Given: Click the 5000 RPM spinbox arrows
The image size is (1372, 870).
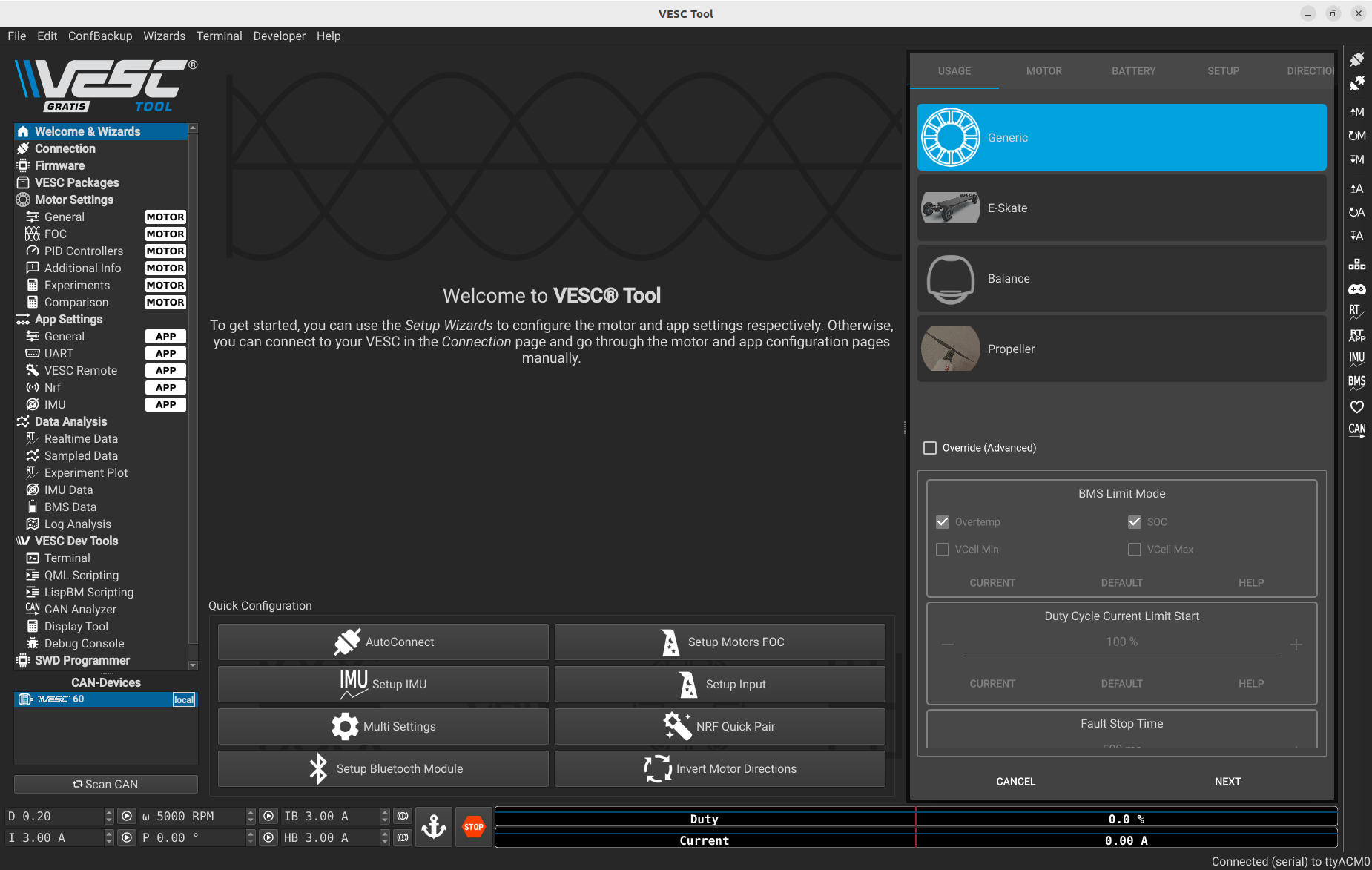Looking at the screenshot, I should tap(251, 816).
